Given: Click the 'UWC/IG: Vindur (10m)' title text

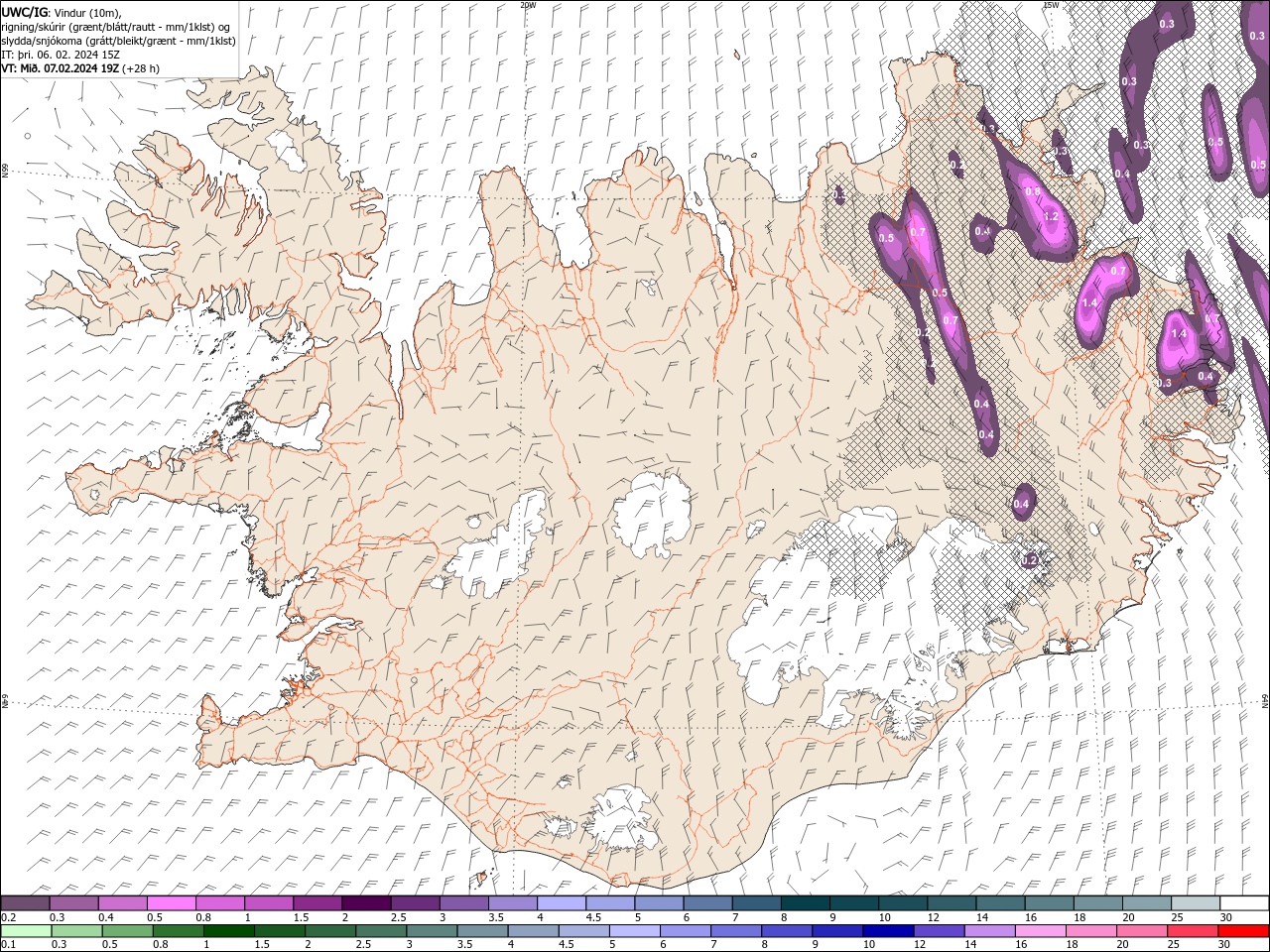Looking at the screenshot, I should pos(62,11).
